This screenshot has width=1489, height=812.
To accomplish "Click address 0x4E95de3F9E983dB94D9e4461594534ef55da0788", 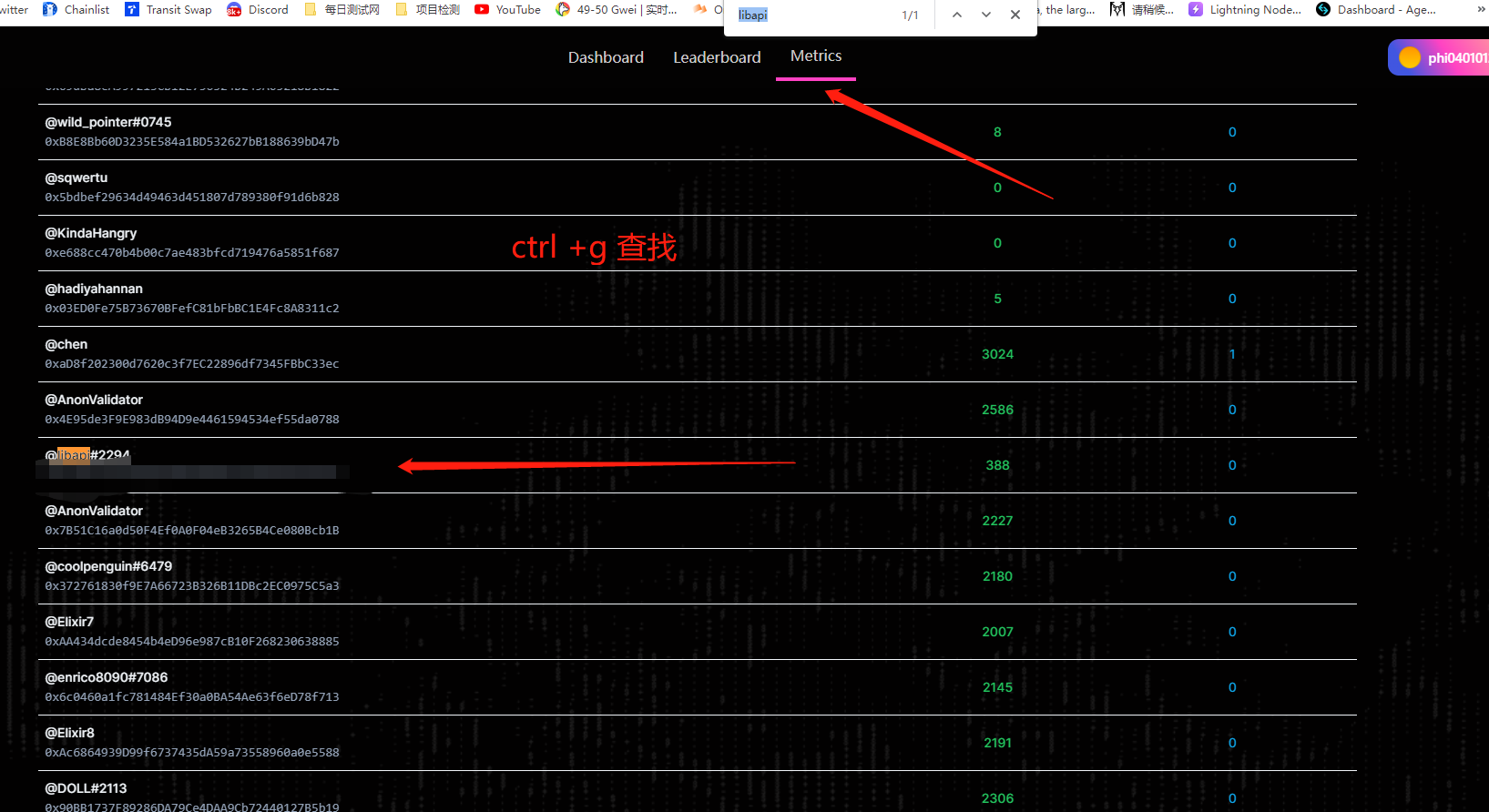I will (192, 420).
